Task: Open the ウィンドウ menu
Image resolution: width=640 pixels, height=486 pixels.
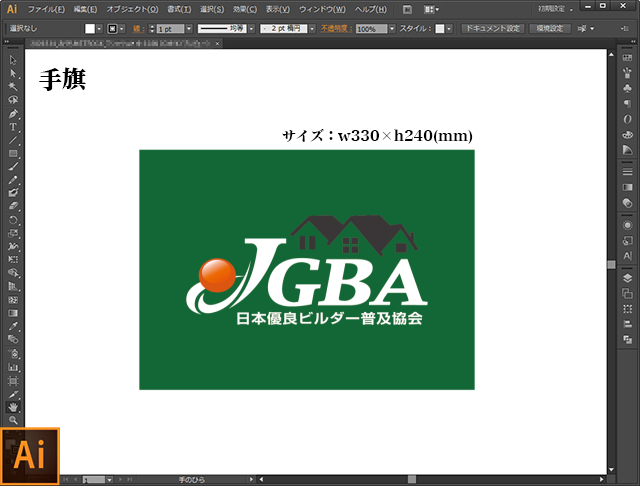Action: (322, 9)
